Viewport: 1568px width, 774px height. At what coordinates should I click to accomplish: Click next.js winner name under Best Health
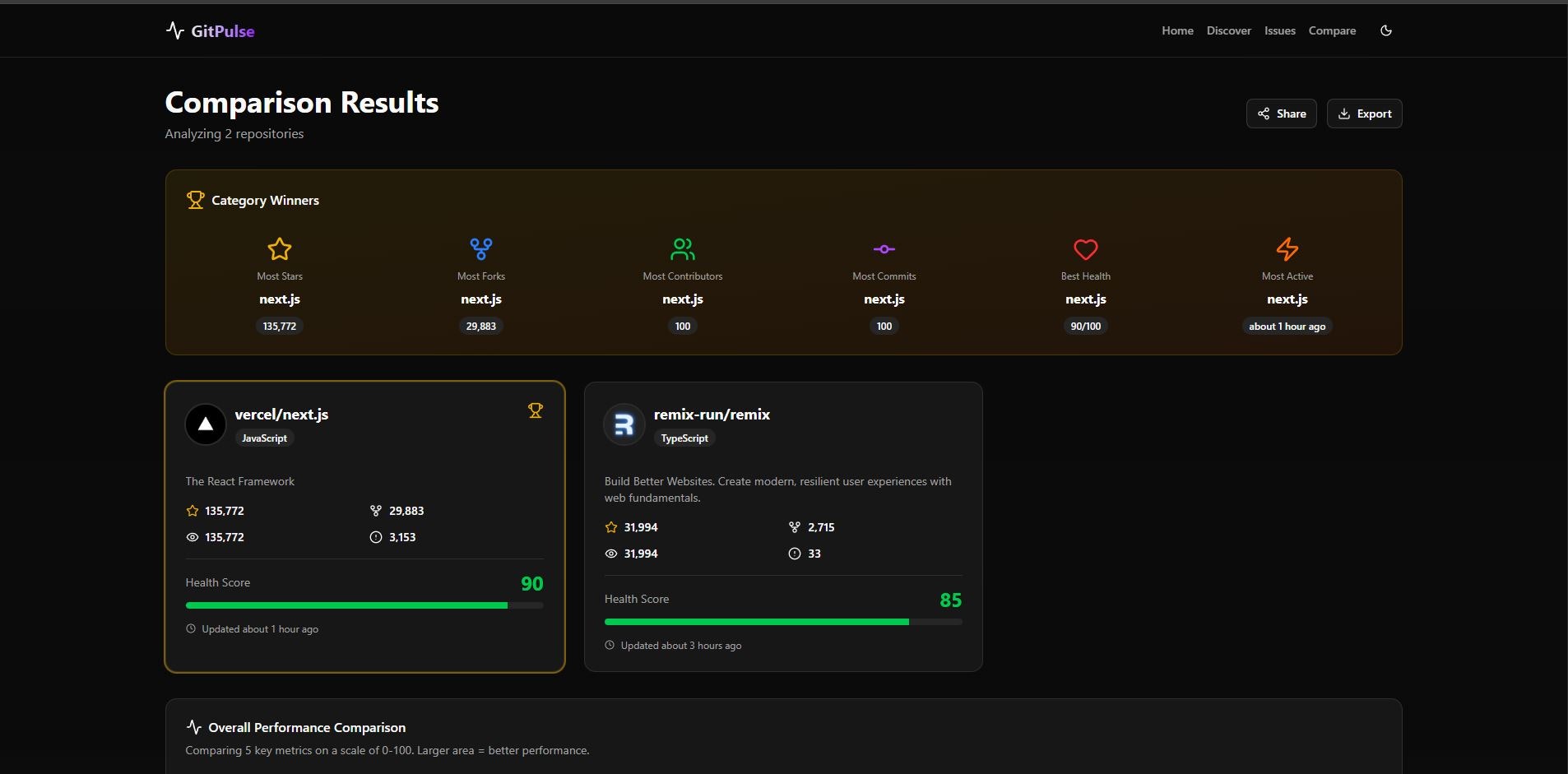(1086, 299)
